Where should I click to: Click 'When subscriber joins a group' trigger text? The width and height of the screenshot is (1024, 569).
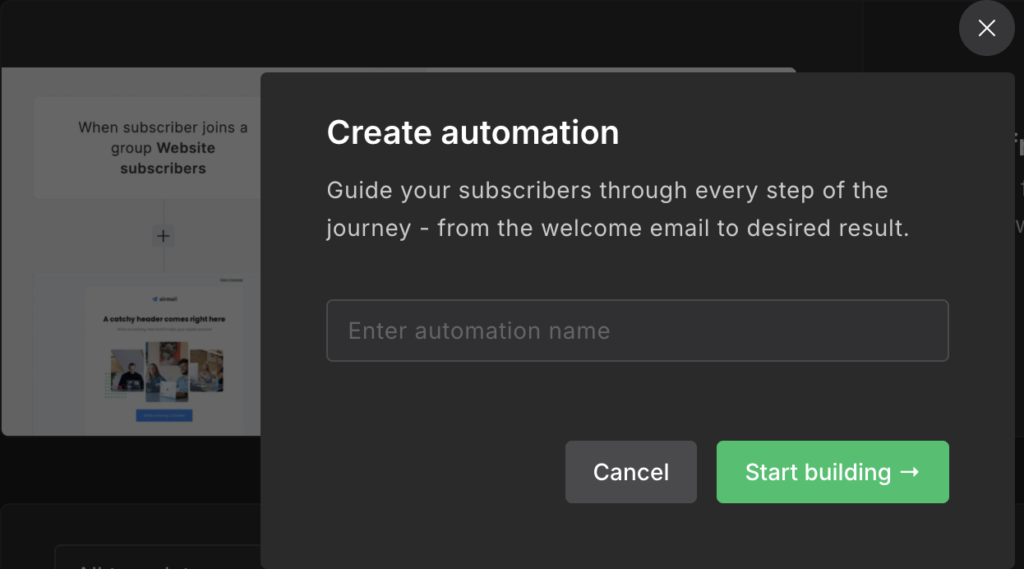point(163,148)
